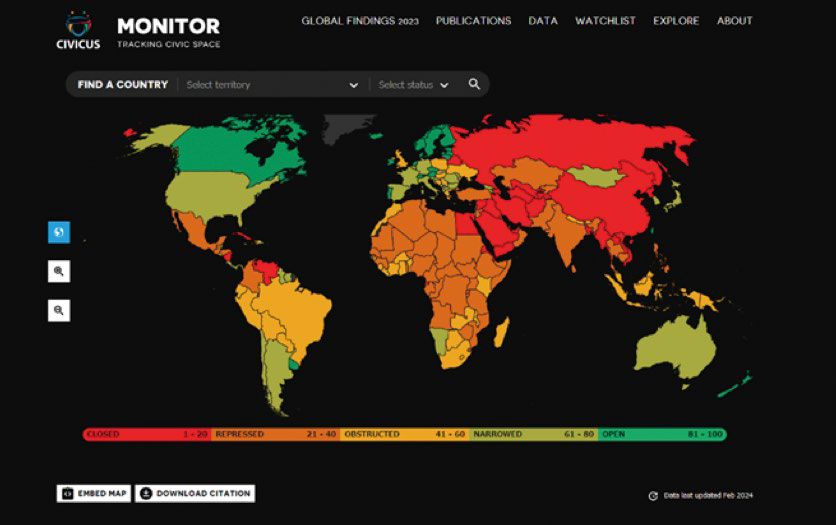The height and width of the screenshot is (525, 836).
Task: Click Greenland on the world map
Action: [x=344, y=127]
